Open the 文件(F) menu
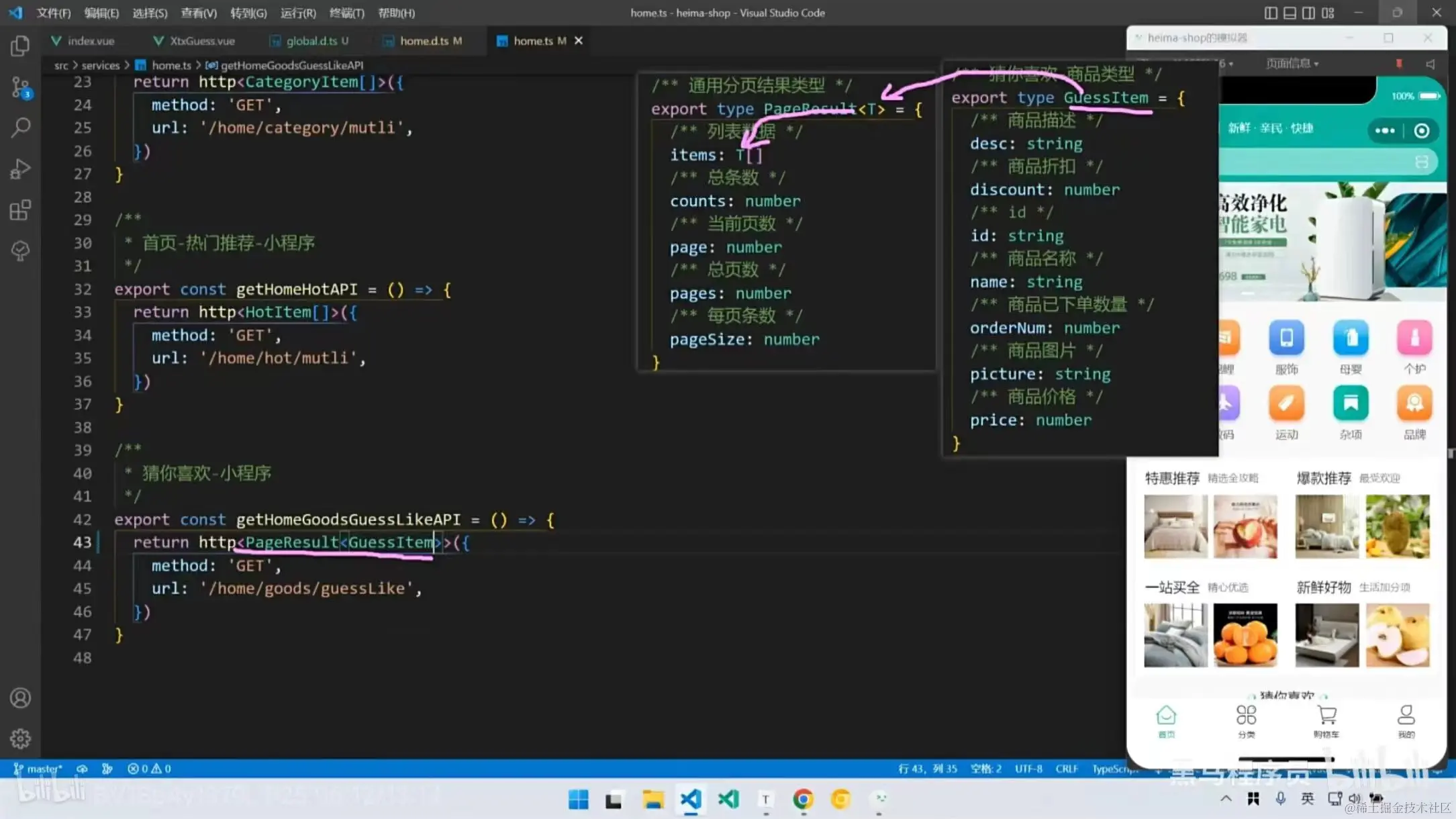This screenshot has height=819, width=1456. tap(53, 13)
